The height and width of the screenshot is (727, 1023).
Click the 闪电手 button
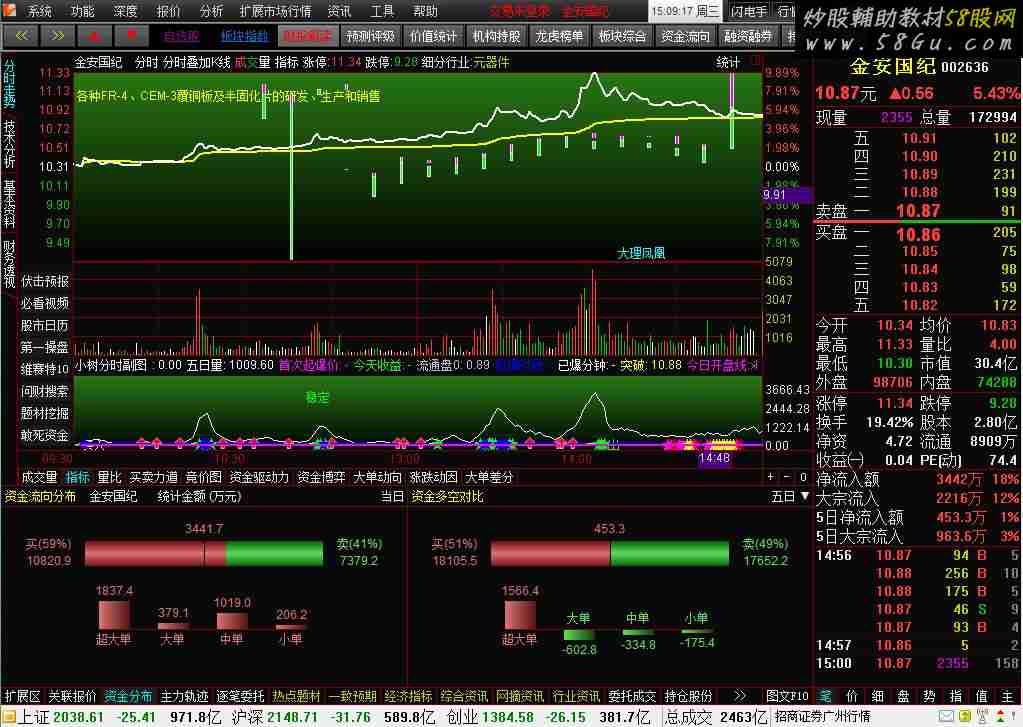click(x=749, y=11)
